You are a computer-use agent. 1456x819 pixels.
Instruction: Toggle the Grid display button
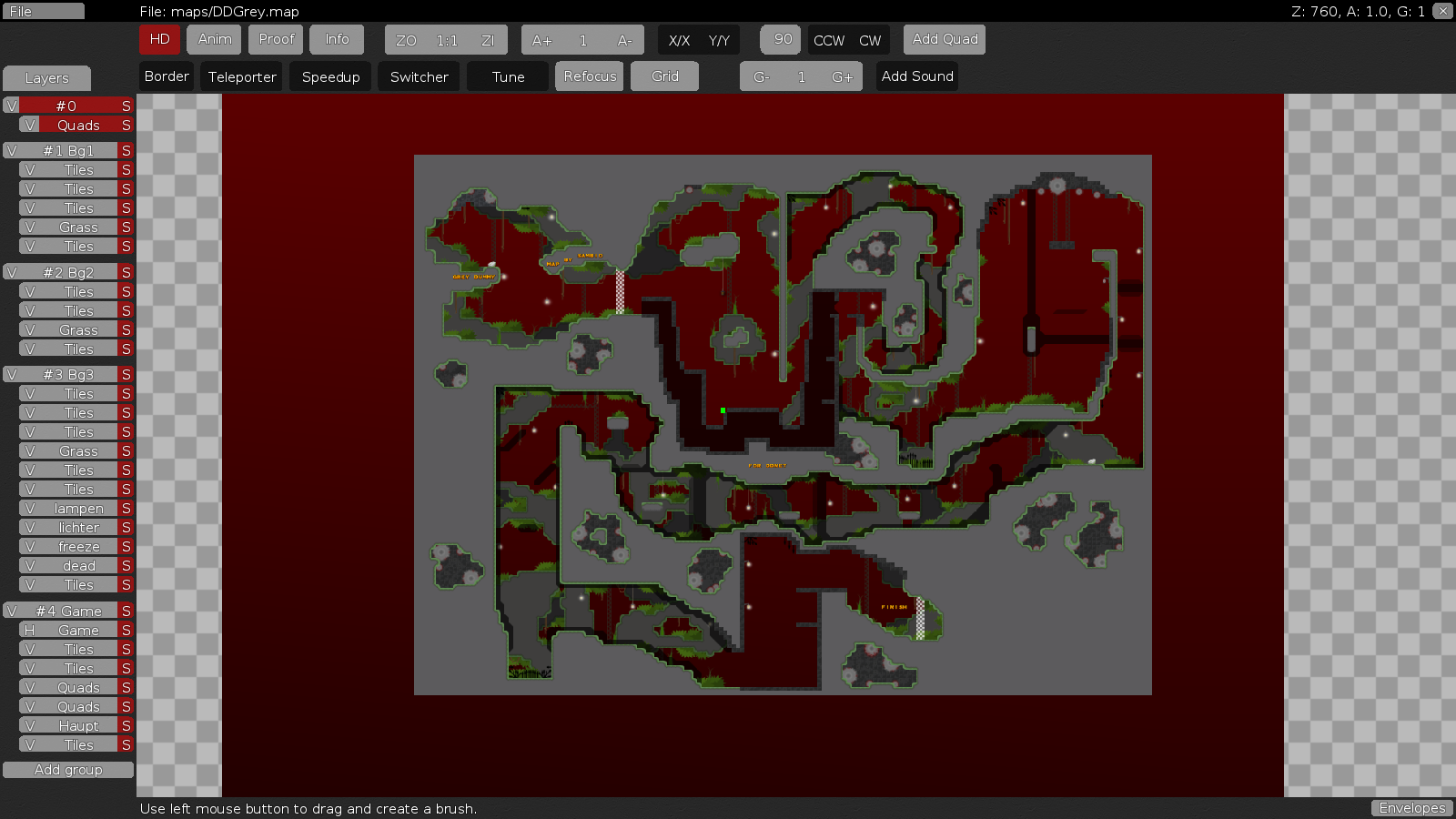click(x=664, y=76)
